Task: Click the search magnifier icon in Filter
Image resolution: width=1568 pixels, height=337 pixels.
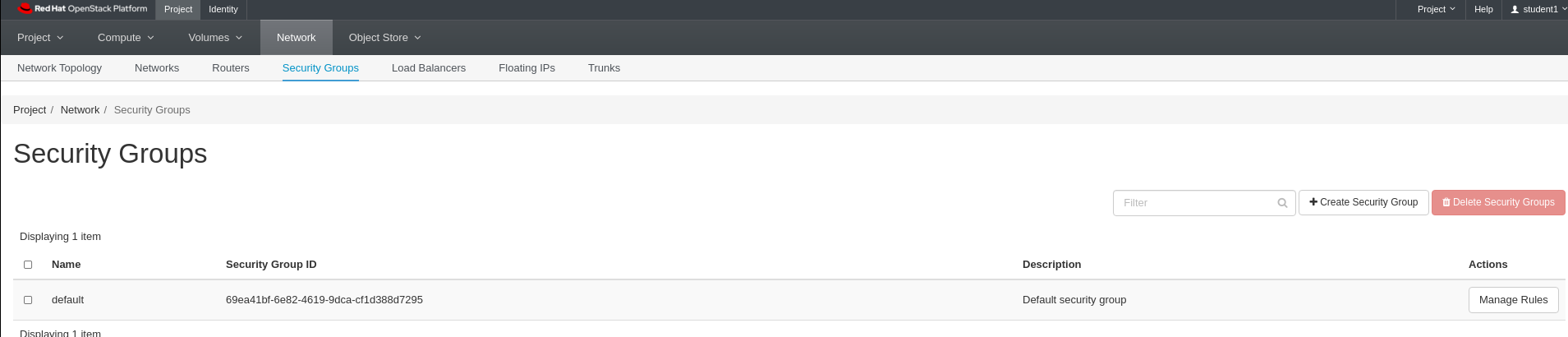Action: point(1282,203)
